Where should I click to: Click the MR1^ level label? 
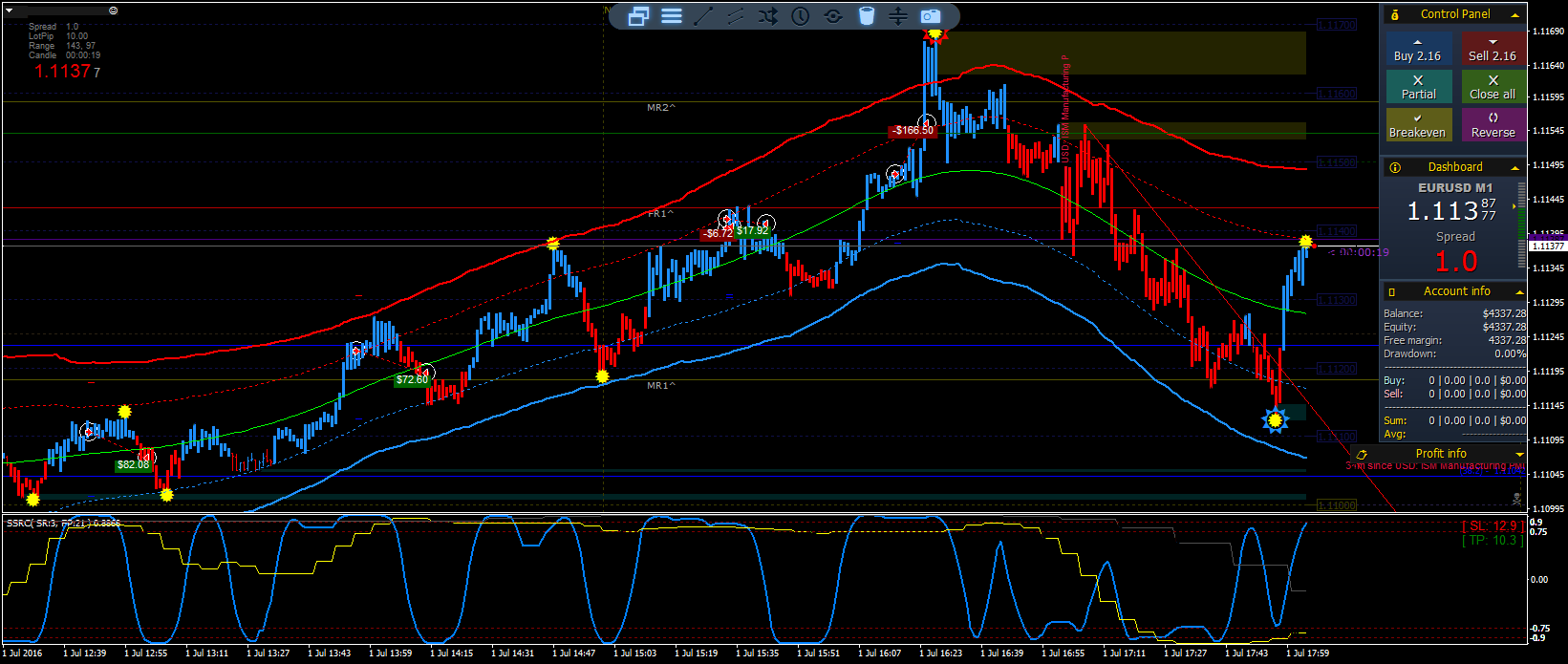661,386
